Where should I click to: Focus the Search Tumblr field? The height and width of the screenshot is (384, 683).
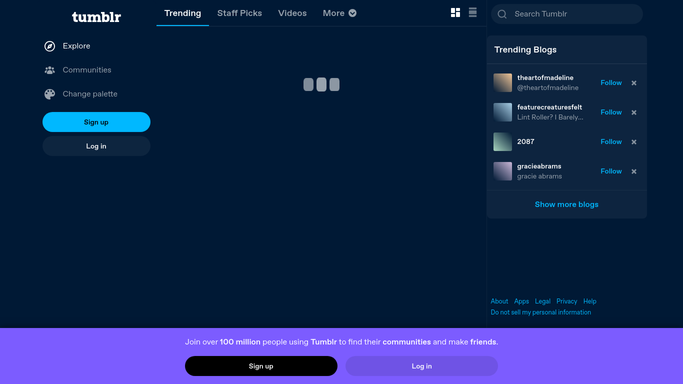567,14
